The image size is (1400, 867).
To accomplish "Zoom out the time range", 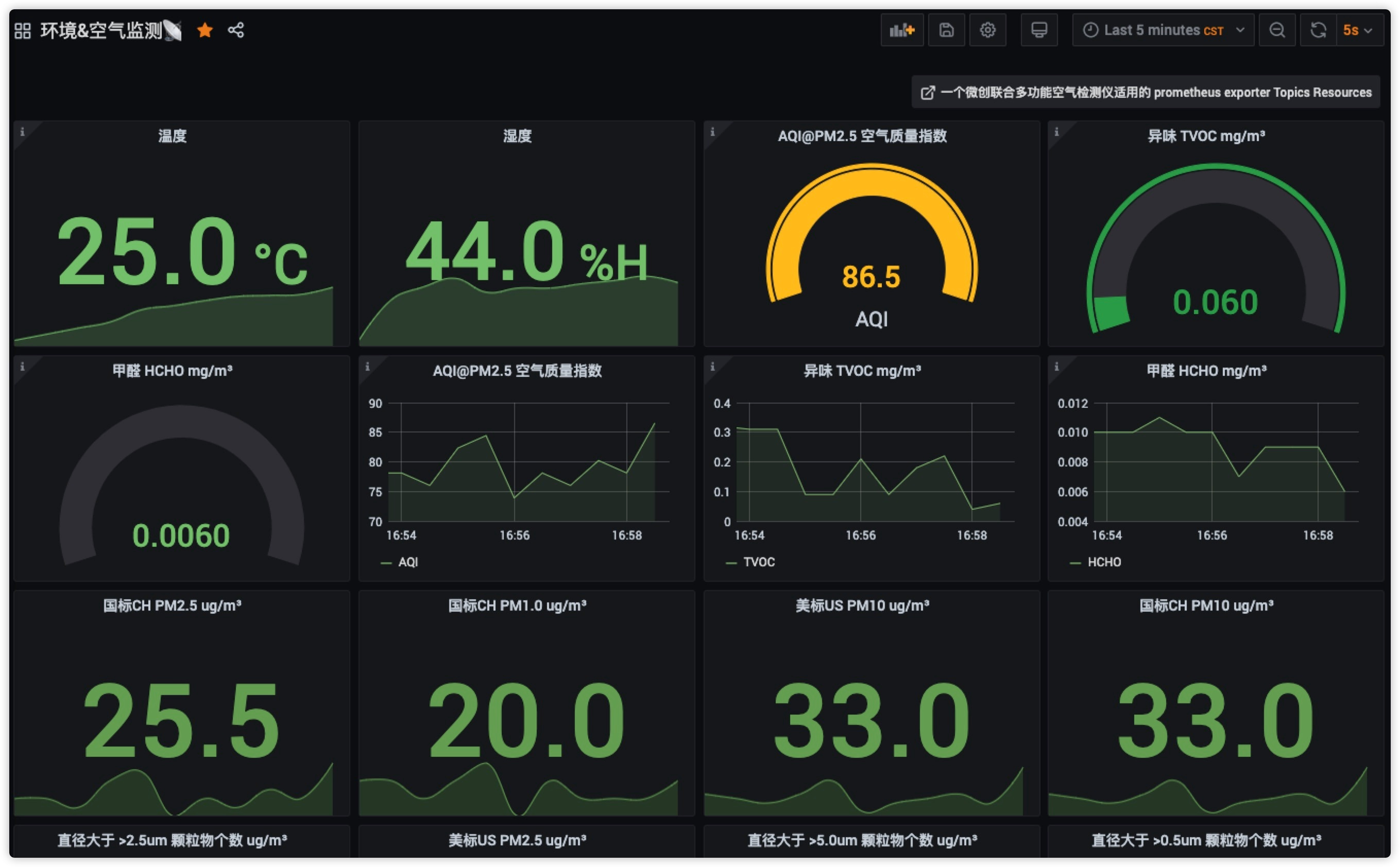I will click(1277, 30).
